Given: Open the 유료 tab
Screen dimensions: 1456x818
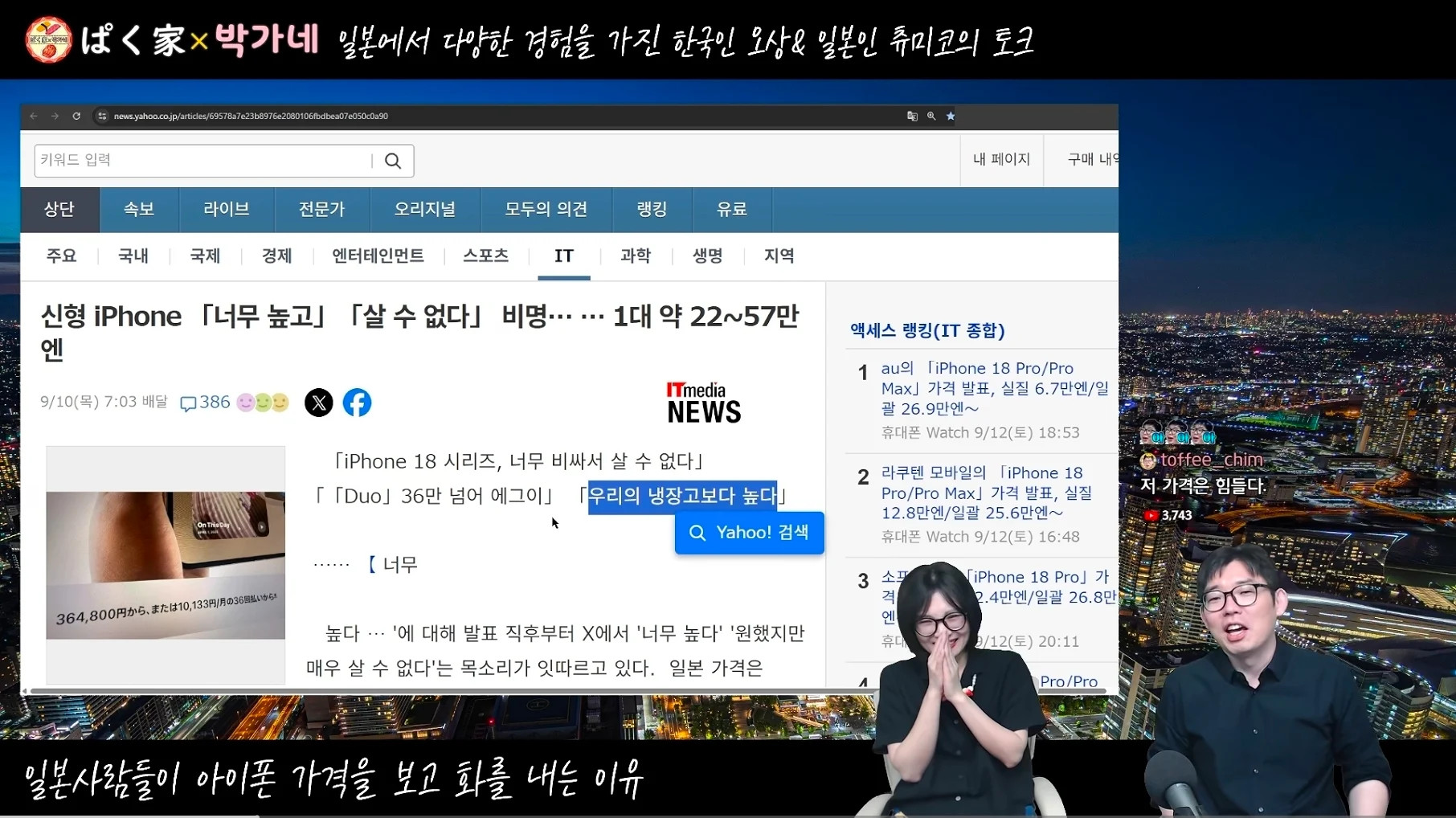Looking at the screenshot, I should 732,210.
